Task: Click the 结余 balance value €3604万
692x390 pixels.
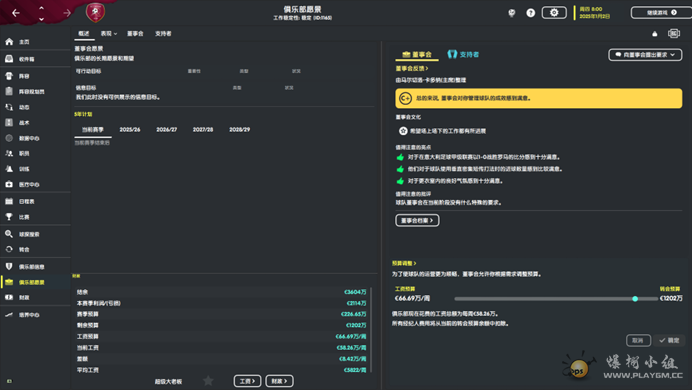Action: (x=355, y=292)
